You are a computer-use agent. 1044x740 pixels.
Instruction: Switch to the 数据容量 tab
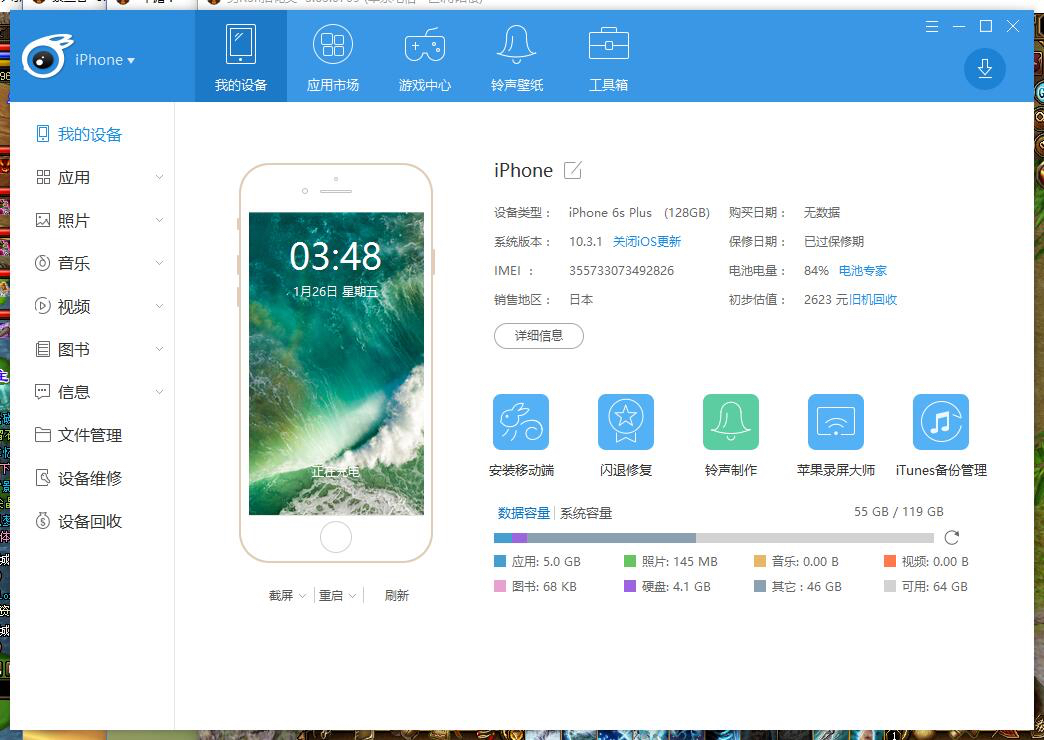tap(523, 513)
